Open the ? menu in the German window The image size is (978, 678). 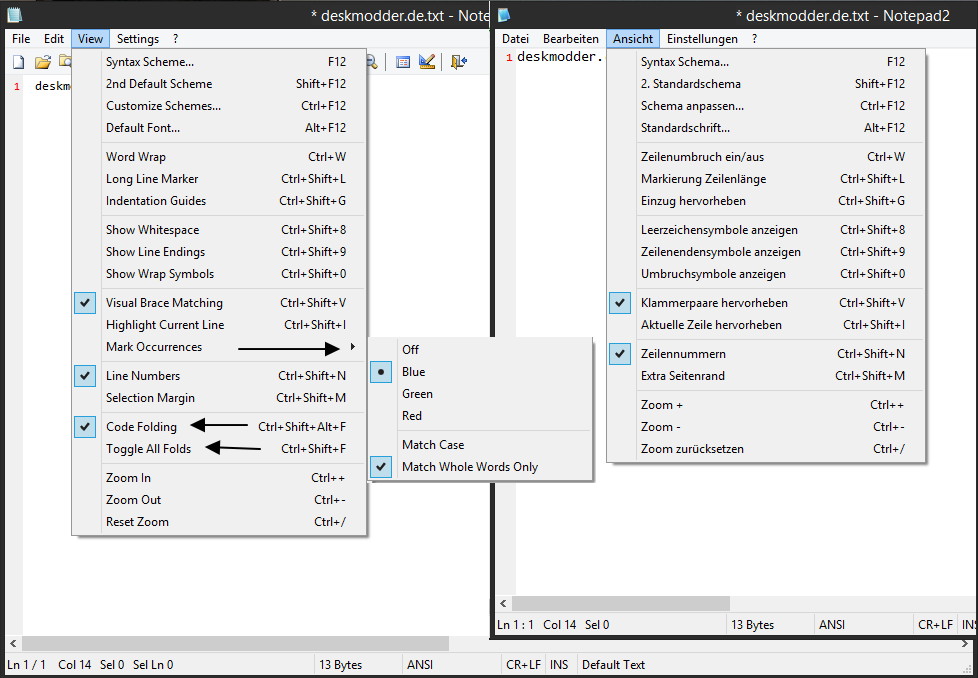(x=754, y=39)
